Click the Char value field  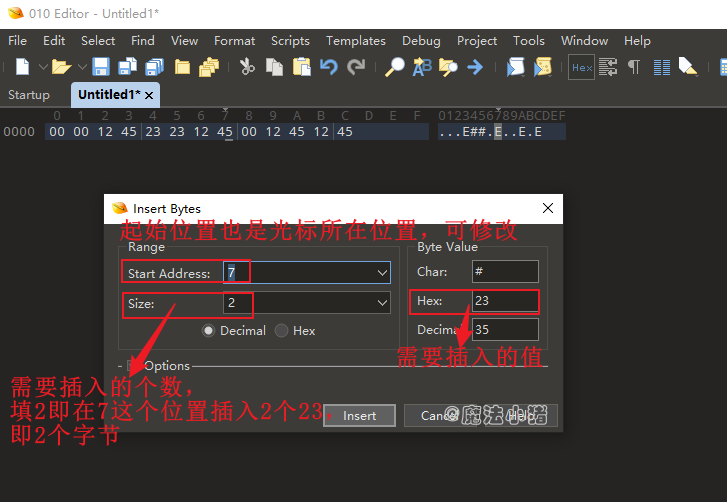click(505, 271)
